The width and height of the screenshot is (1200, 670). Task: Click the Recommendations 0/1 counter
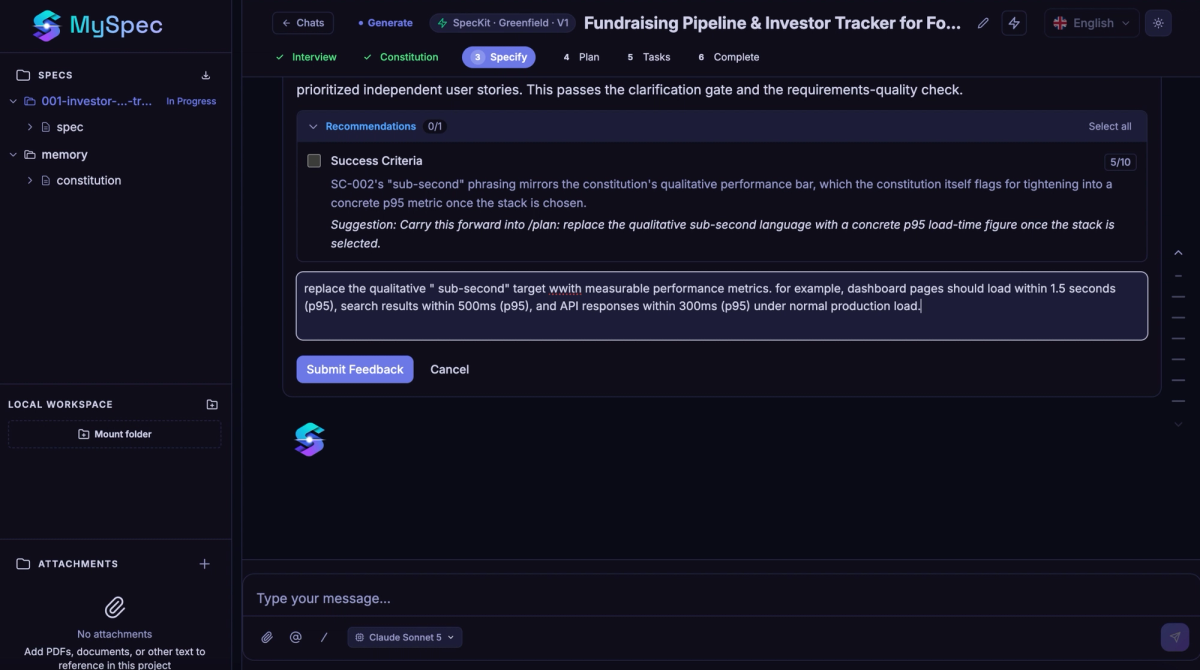tap(434, 126)
